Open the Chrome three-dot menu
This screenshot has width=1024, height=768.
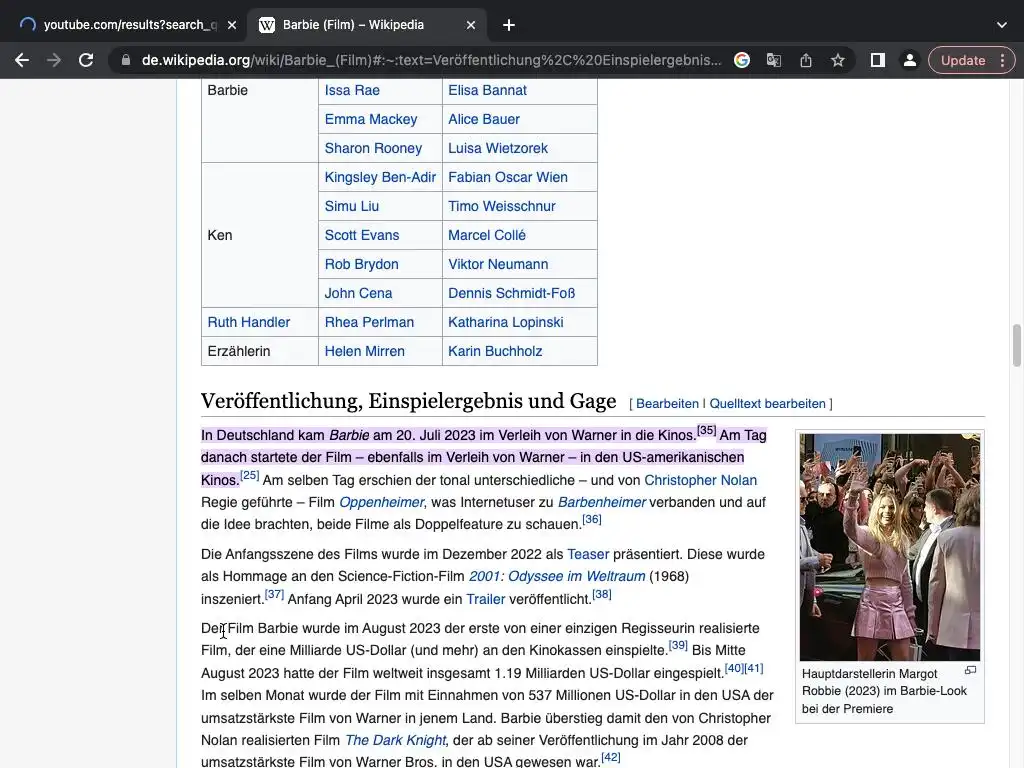1002,60
